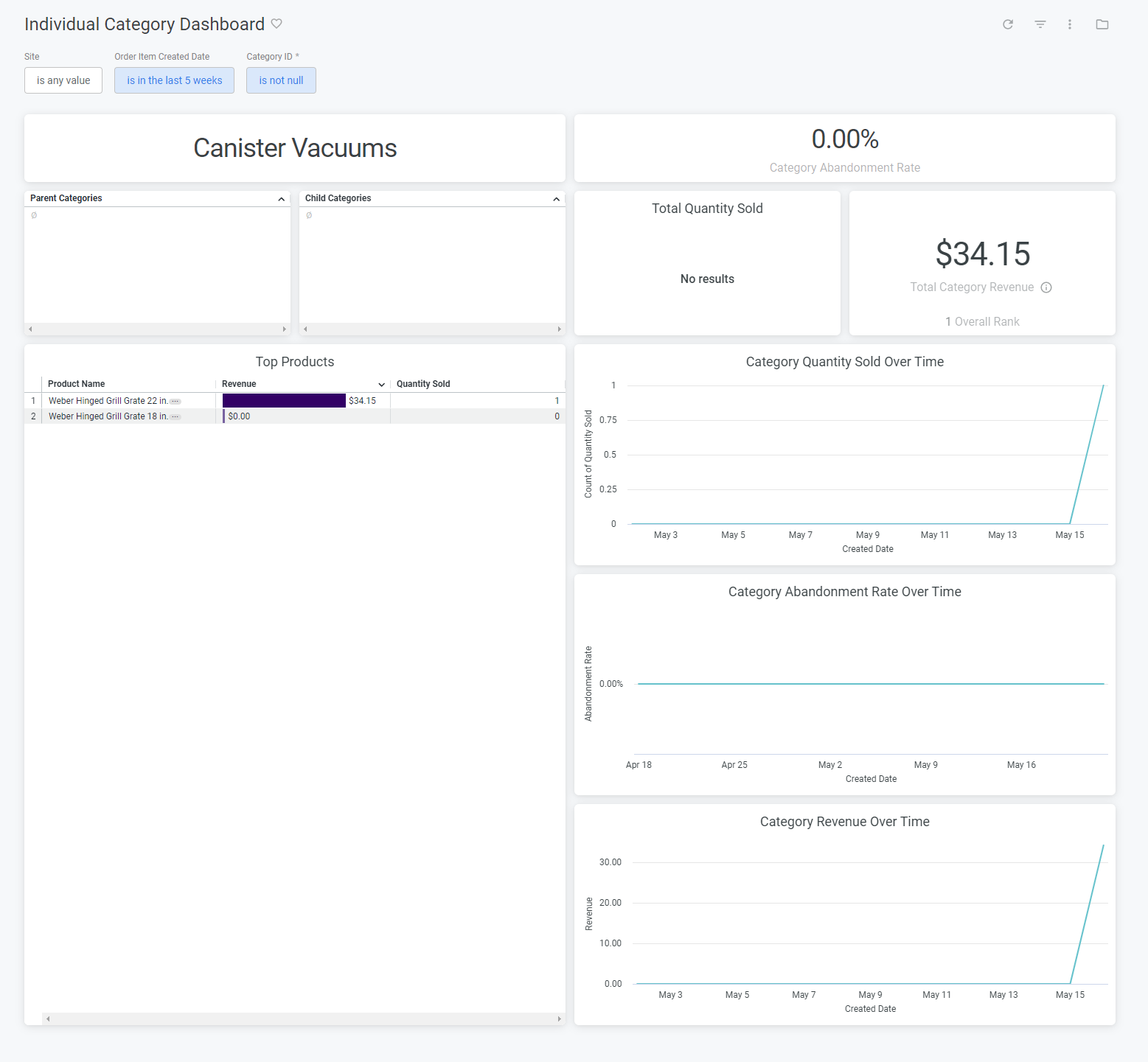1148x1062 pixels.
Task: Click the Top Products horizontal scrollbar
Action: pyautogui.click(x=295, y=1019)
